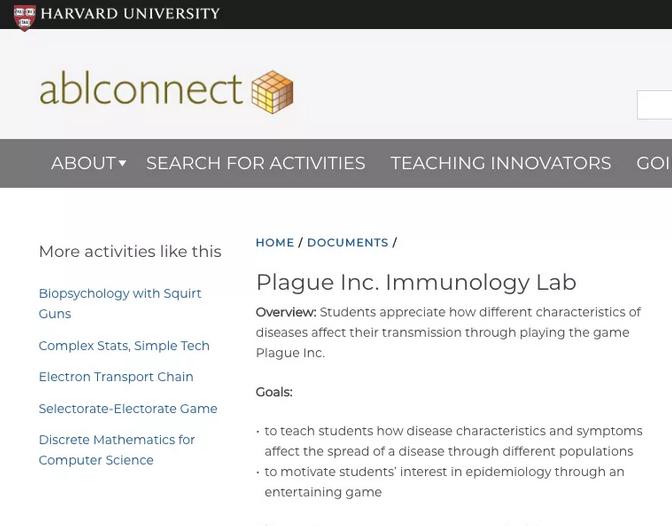Open the Harvard University wordmark link
This screenshot has height=526, width=672.
(x=130, y=14)
